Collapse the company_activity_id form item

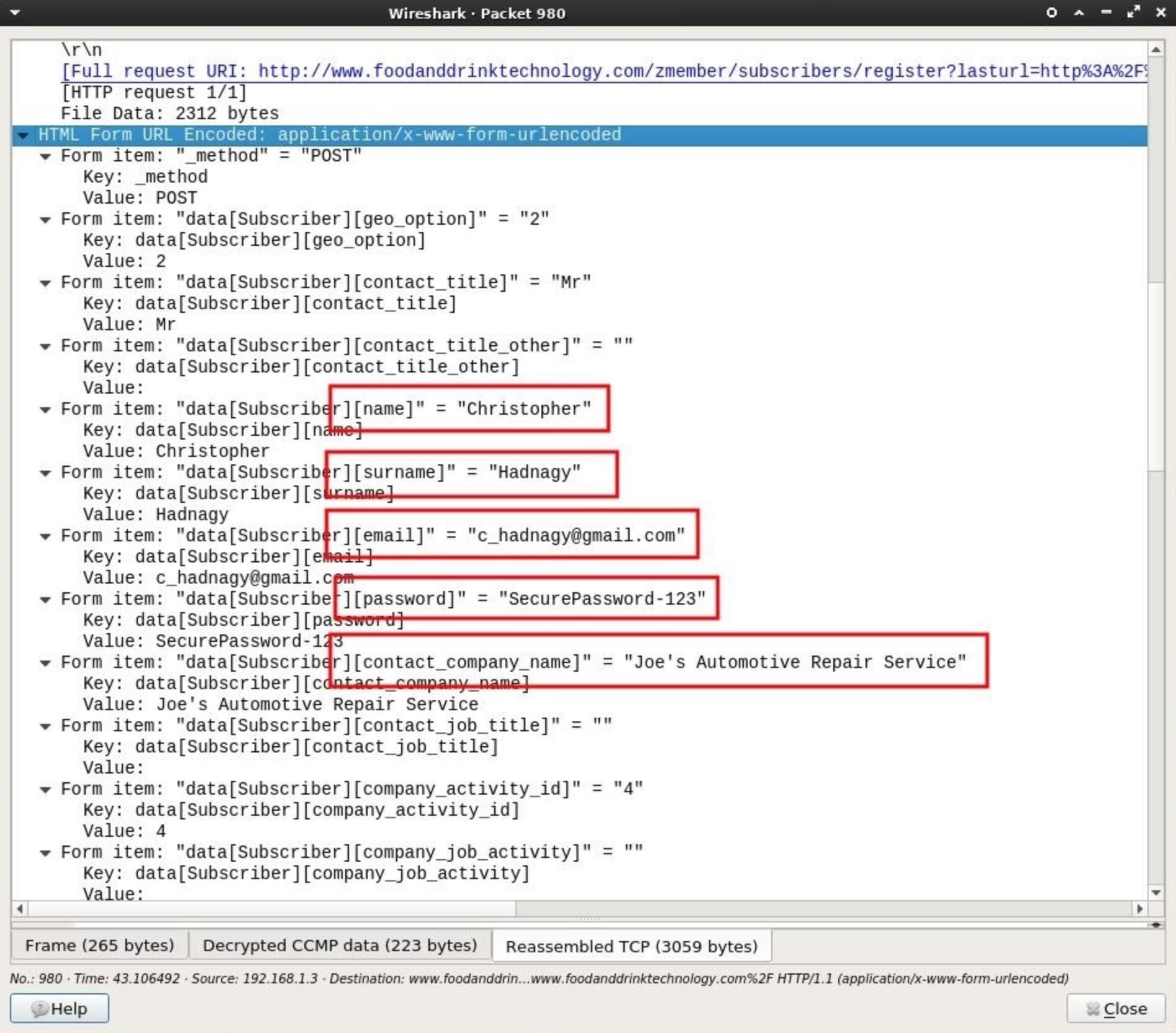tap(45, 788)
